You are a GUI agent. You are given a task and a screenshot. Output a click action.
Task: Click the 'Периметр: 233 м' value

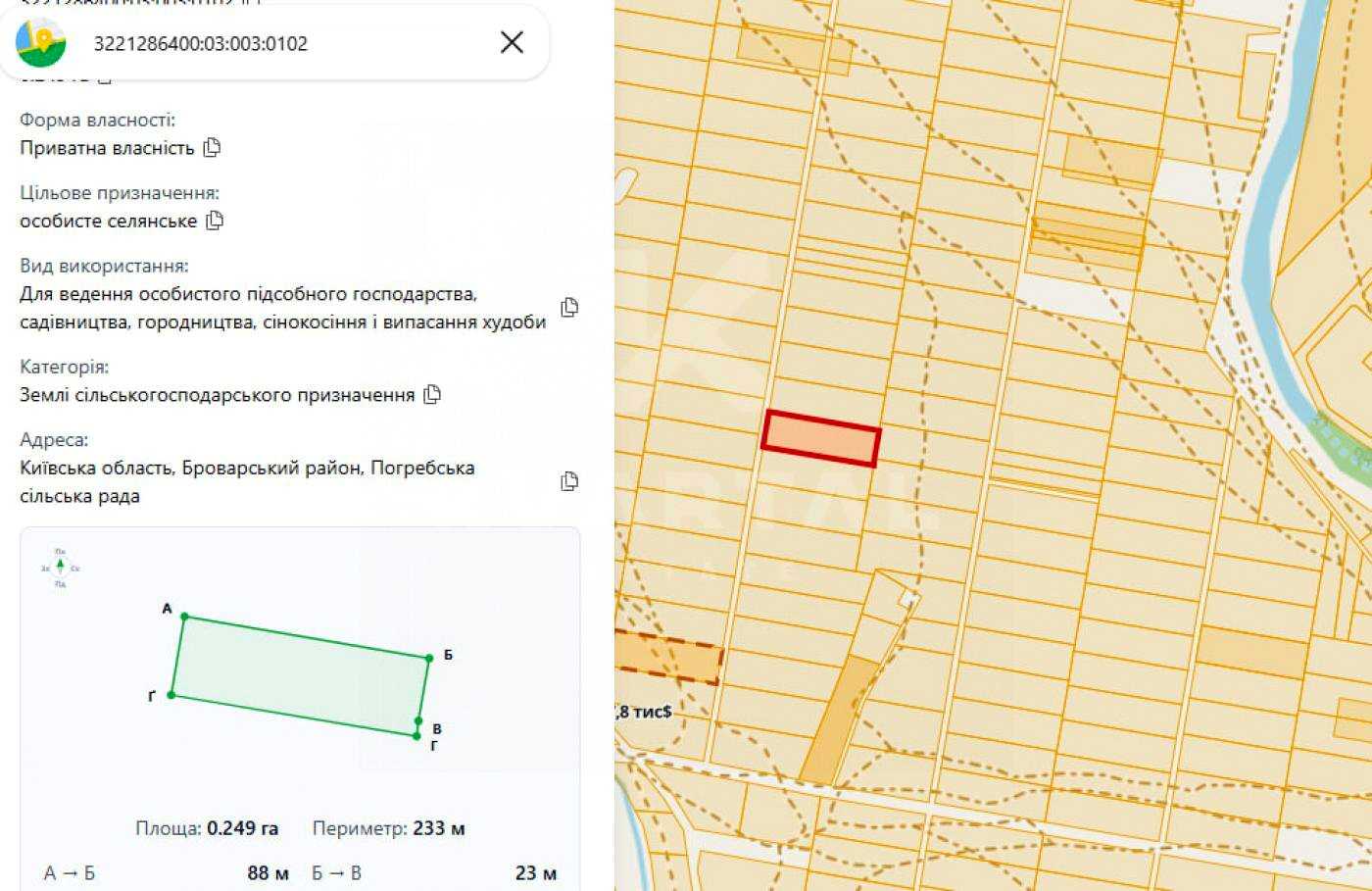[388, 828]
